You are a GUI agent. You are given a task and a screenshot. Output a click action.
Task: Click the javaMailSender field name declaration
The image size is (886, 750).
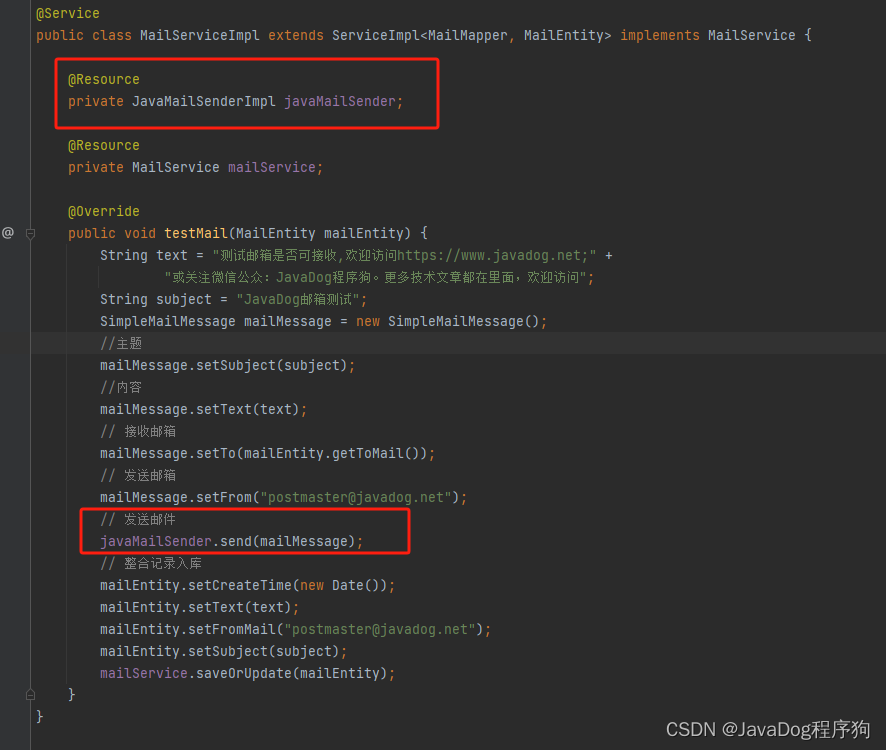(x=340, y=101)
